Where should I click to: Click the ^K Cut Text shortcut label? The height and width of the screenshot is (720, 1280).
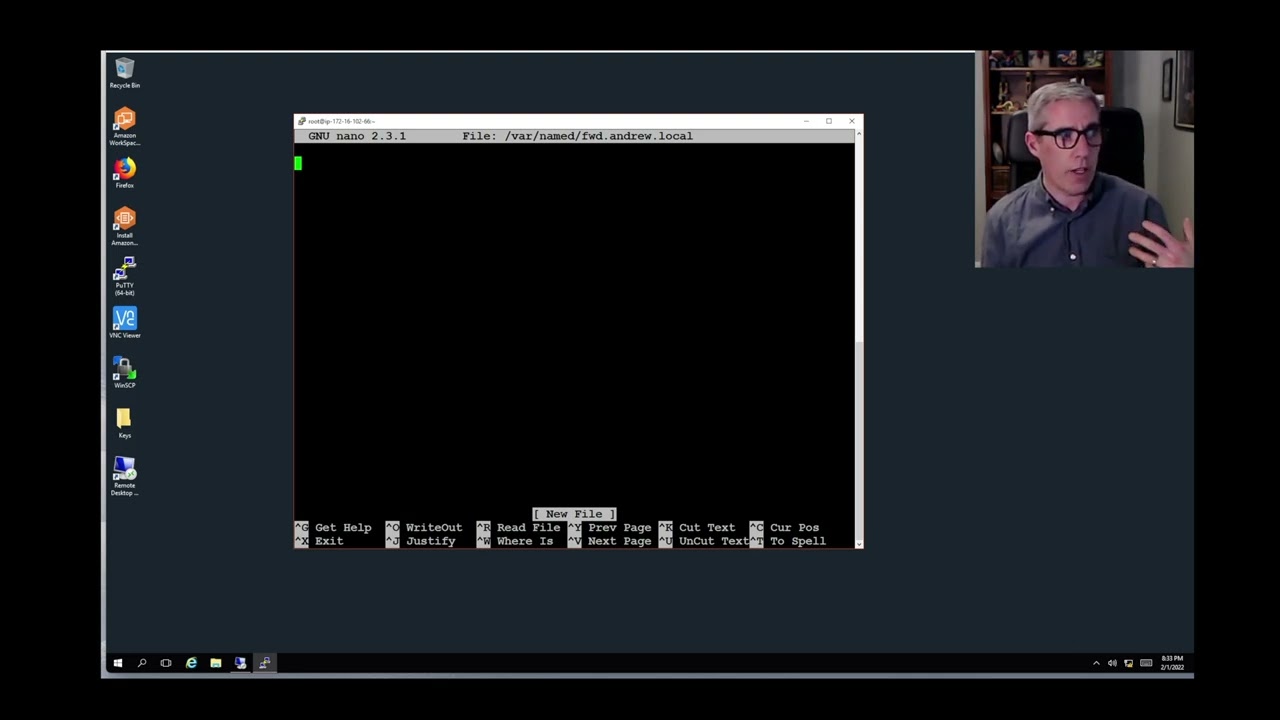pyautogui.click(x=697, y=528)
